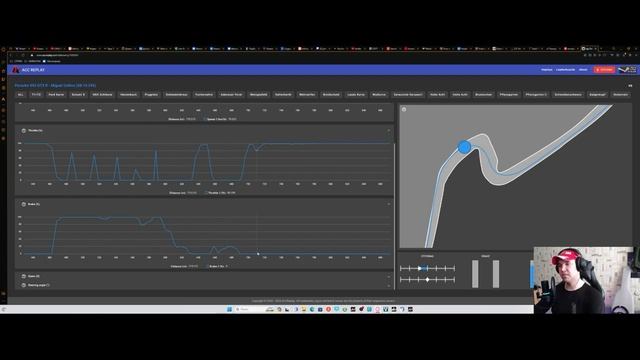Click the small icon above the corner tabs
Screen dimensions: 640x360
click(x=630, y=86)
